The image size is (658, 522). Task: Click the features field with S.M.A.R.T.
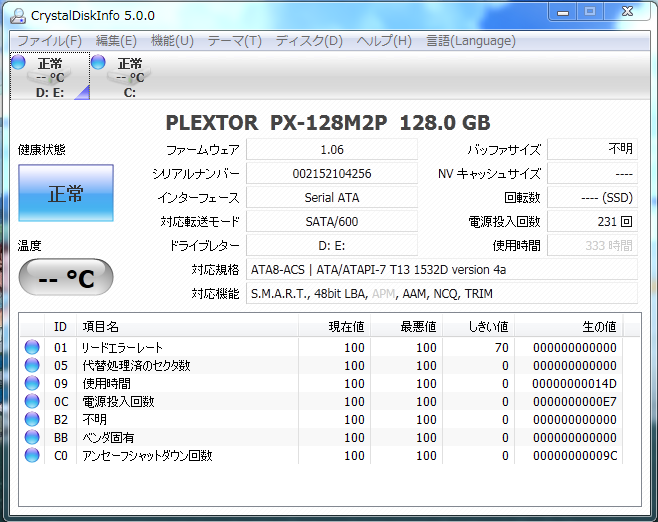pos(442,293)
